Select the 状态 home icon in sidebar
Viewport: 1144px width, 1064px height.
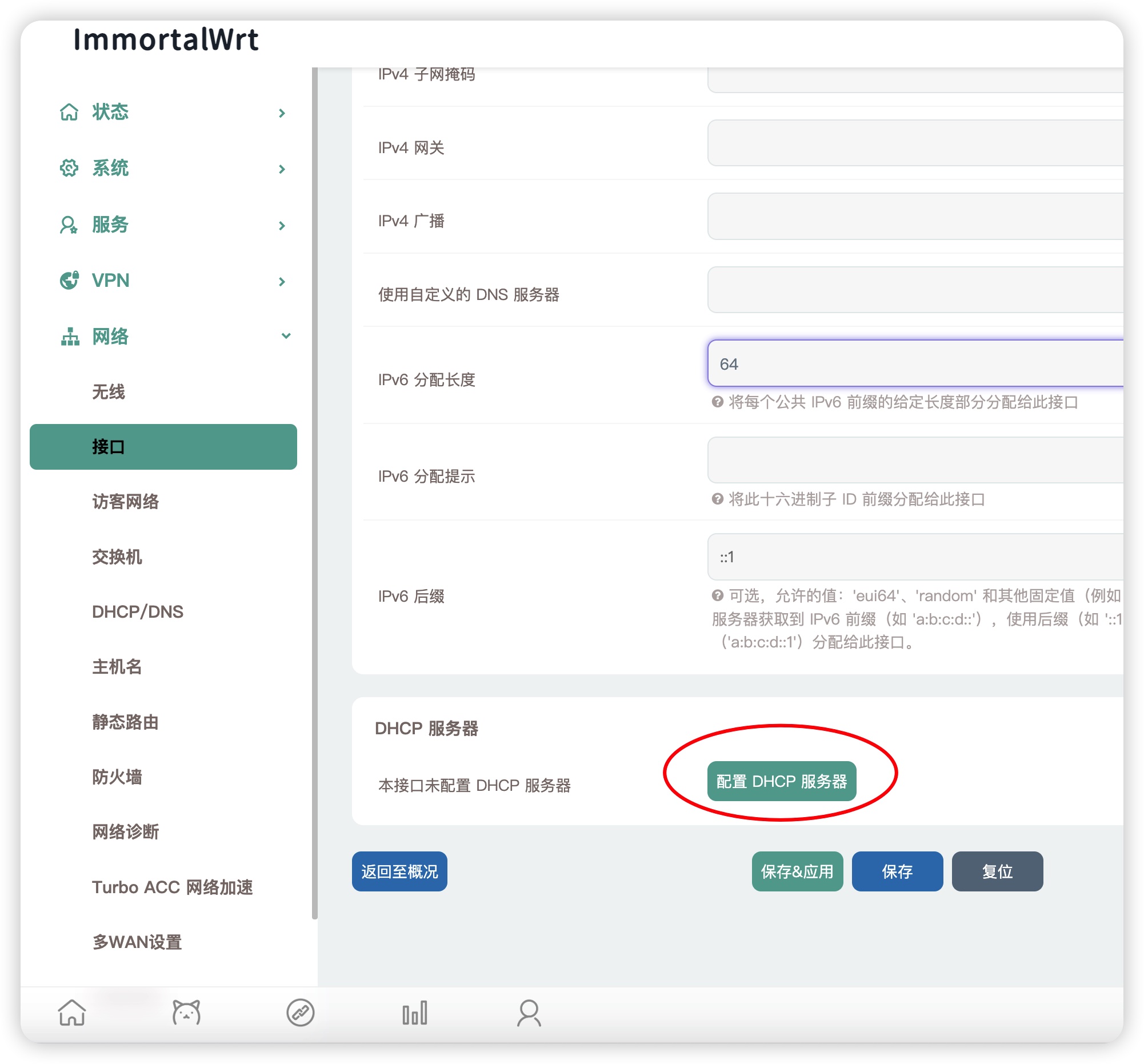[x=70, y=113]
